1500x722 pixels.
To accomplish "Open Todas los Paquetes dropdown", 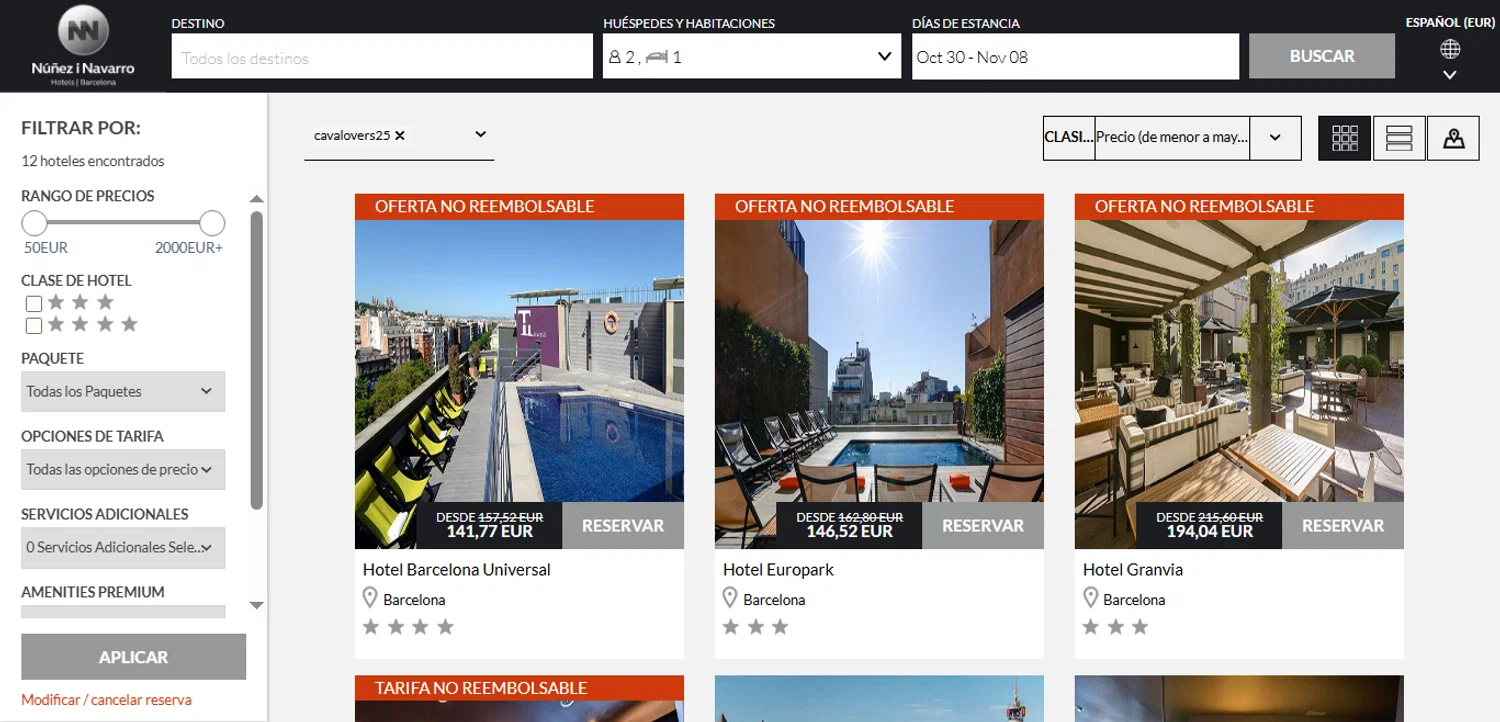I will [x=123, y=392].
